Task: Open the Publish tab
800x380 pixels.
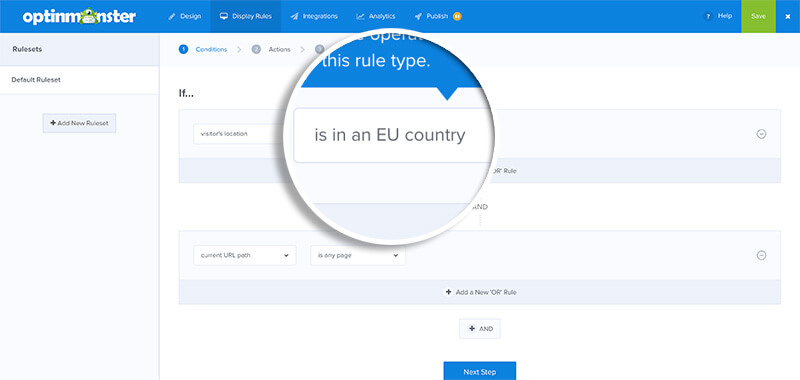Action: [438, 16]
